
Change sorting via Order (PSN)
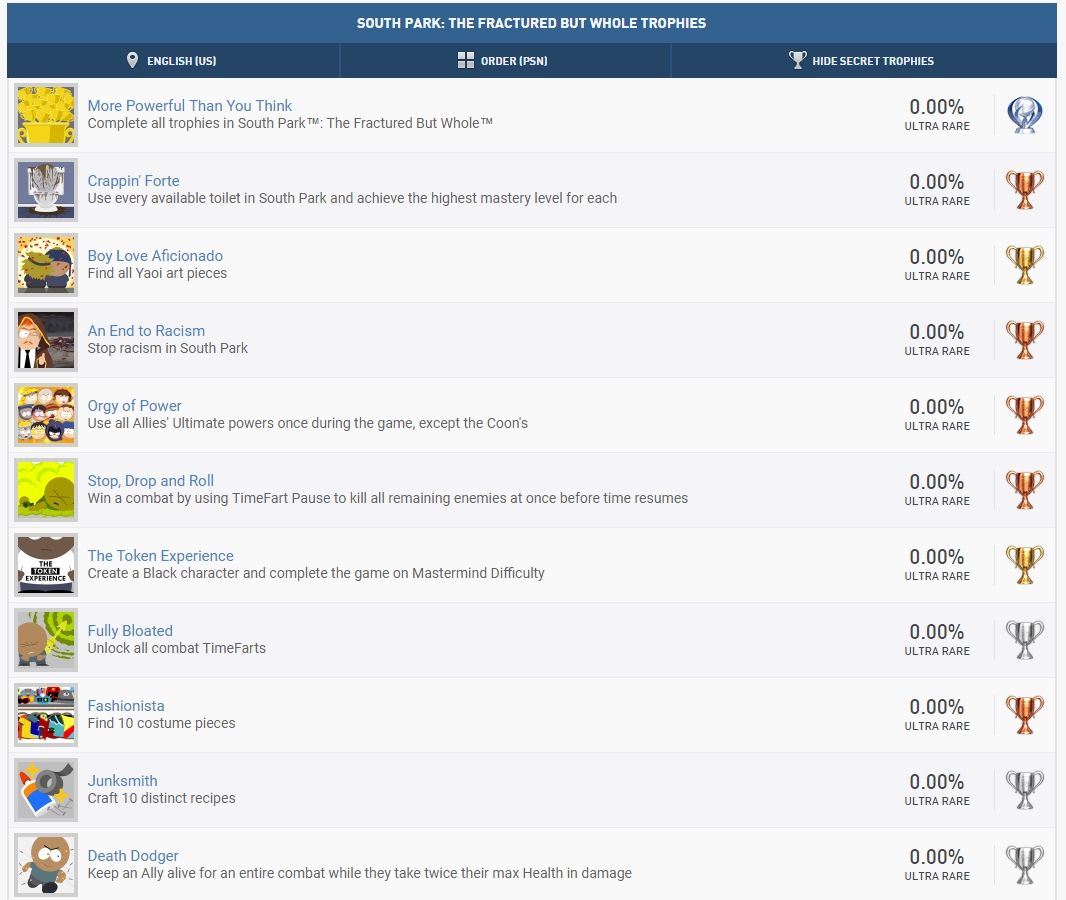504,60
